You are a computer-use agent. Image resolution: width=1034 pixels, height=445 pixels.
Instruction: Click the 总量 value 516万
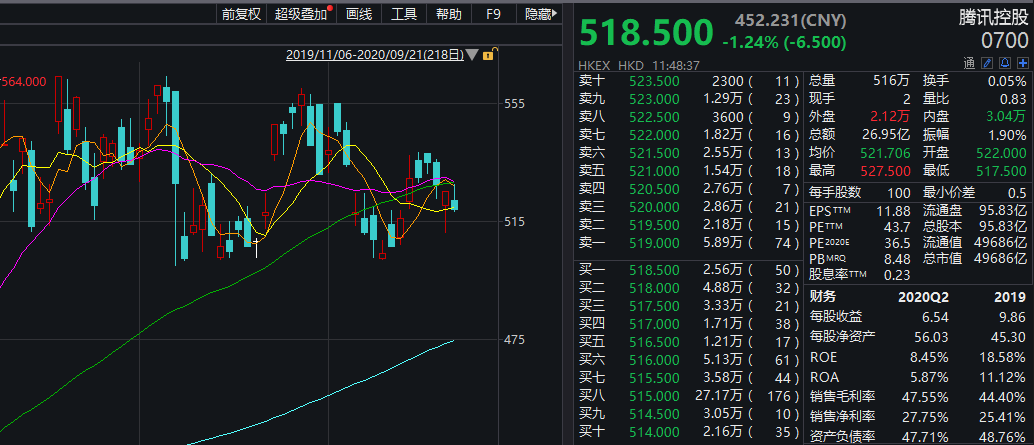[892, 81]
